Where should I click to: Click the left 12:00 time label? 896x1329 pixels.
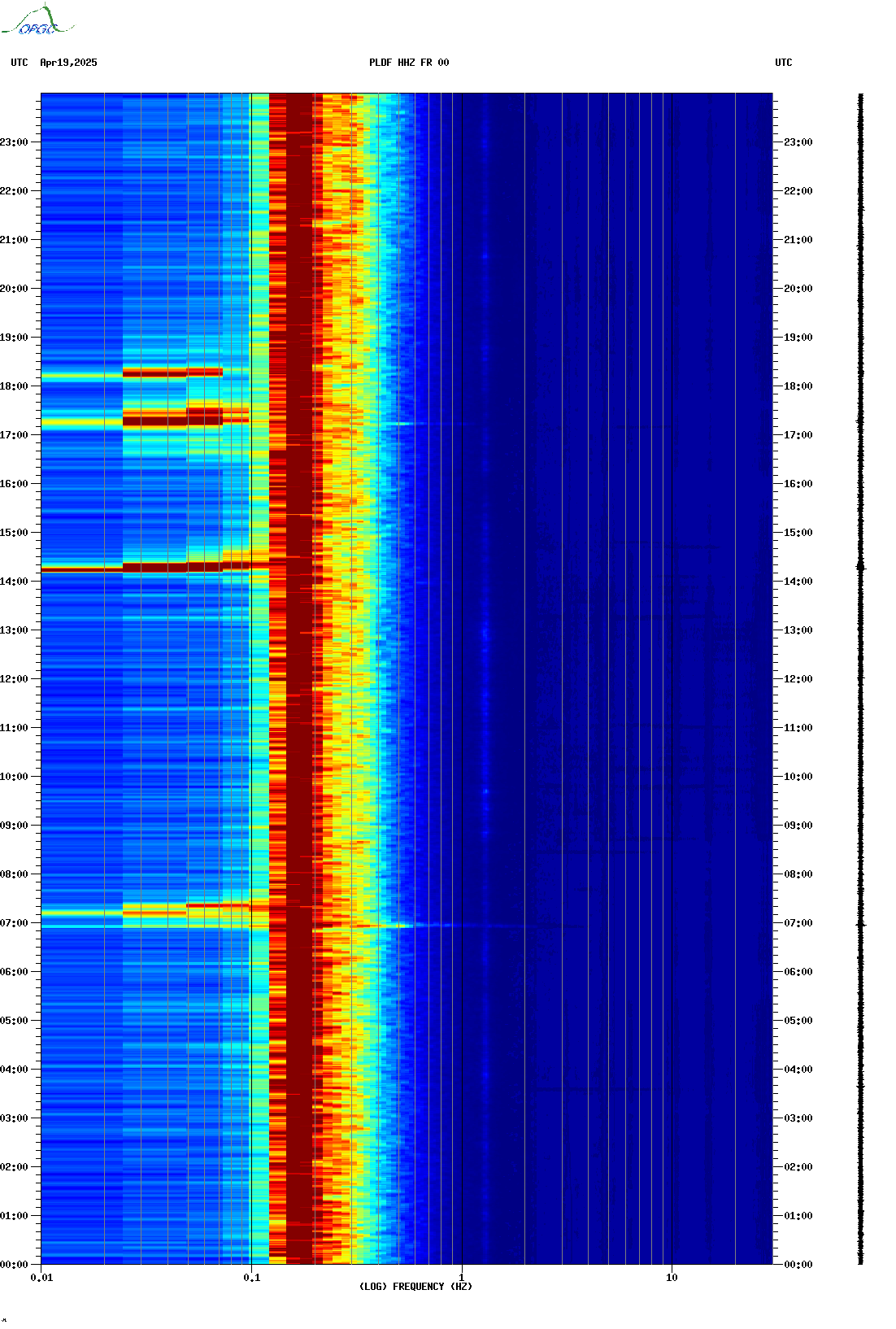(x=14, y=679)
